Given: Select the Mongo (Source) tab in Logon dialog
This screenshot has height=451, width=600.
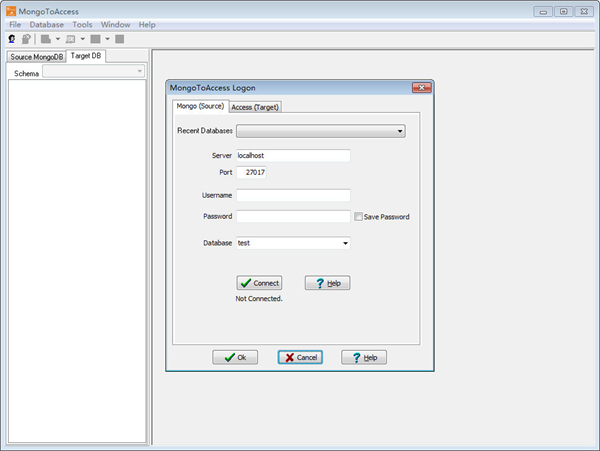Looking at the screenshot, I should [200, 106].
